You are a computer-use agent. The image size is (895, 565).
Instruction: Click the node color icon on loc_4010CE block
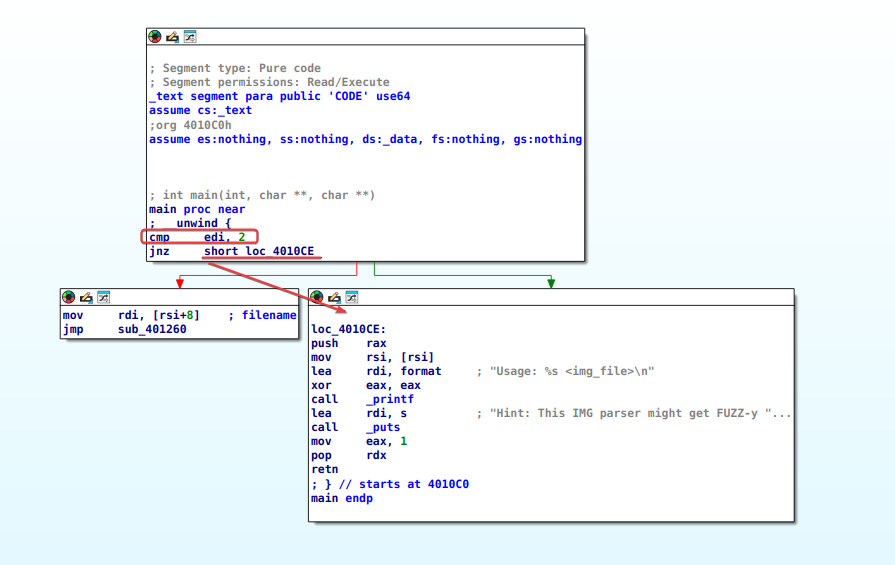tap(317, 297)
